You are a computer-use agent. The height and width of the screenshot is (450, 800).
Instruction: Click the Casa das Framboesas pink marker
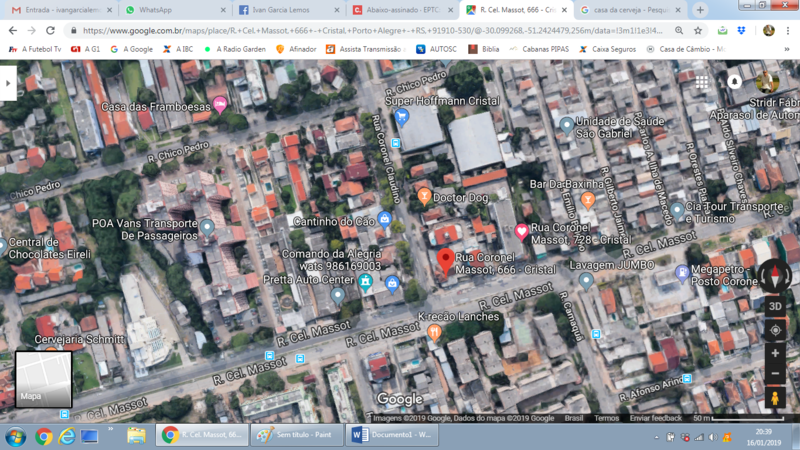tap(220, 105)
